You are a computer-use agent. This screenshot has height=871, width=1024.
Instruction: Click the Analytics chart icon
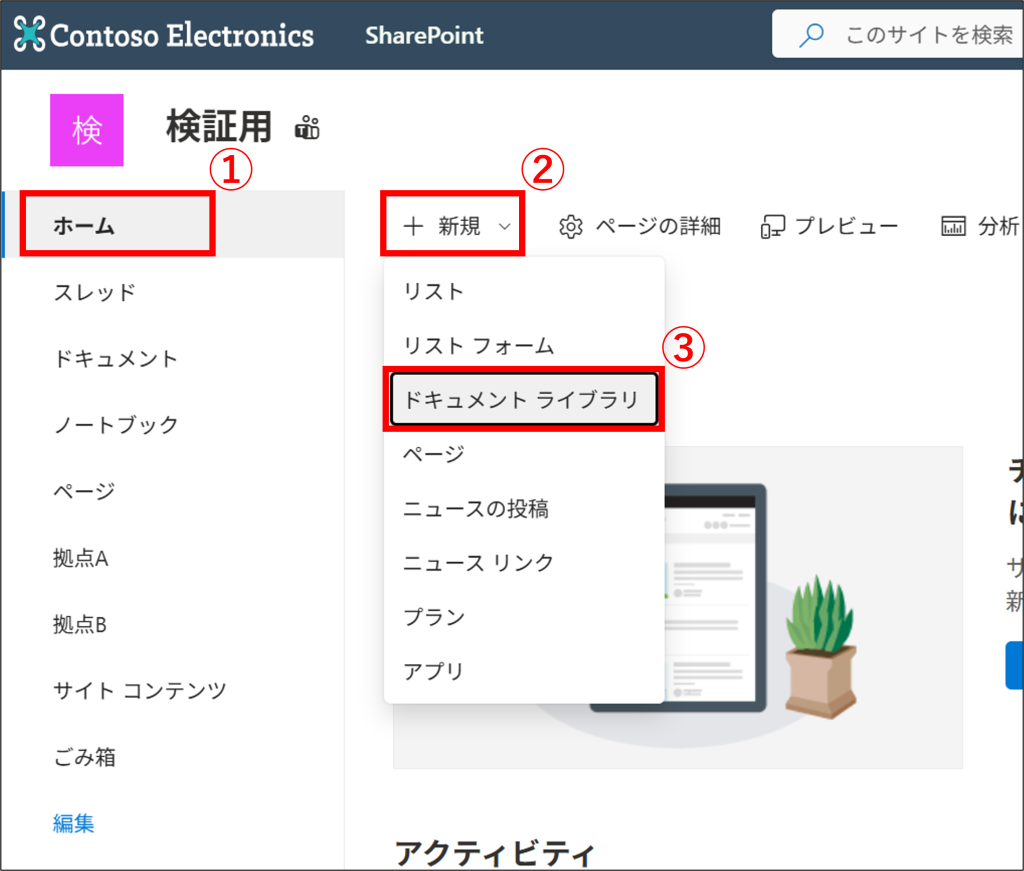point(953,227)
